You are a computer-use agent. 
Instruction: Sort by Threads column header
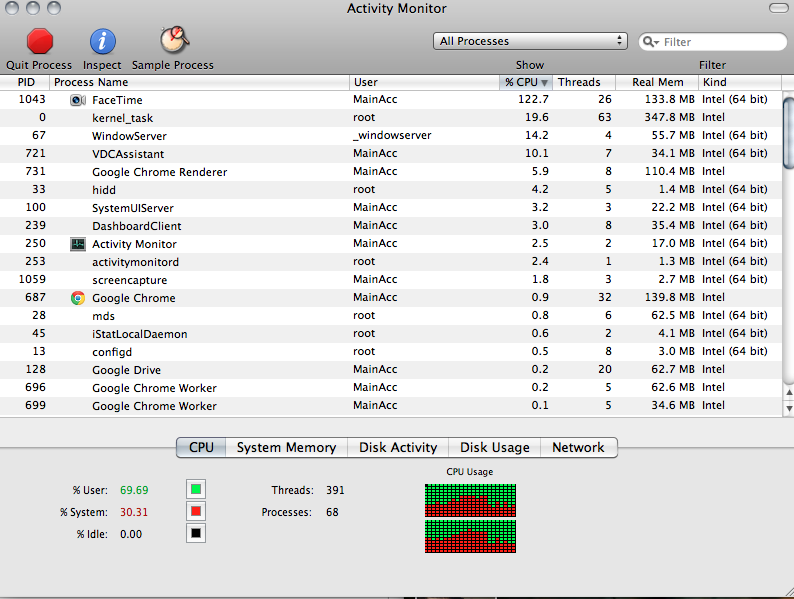pos(584,82)
